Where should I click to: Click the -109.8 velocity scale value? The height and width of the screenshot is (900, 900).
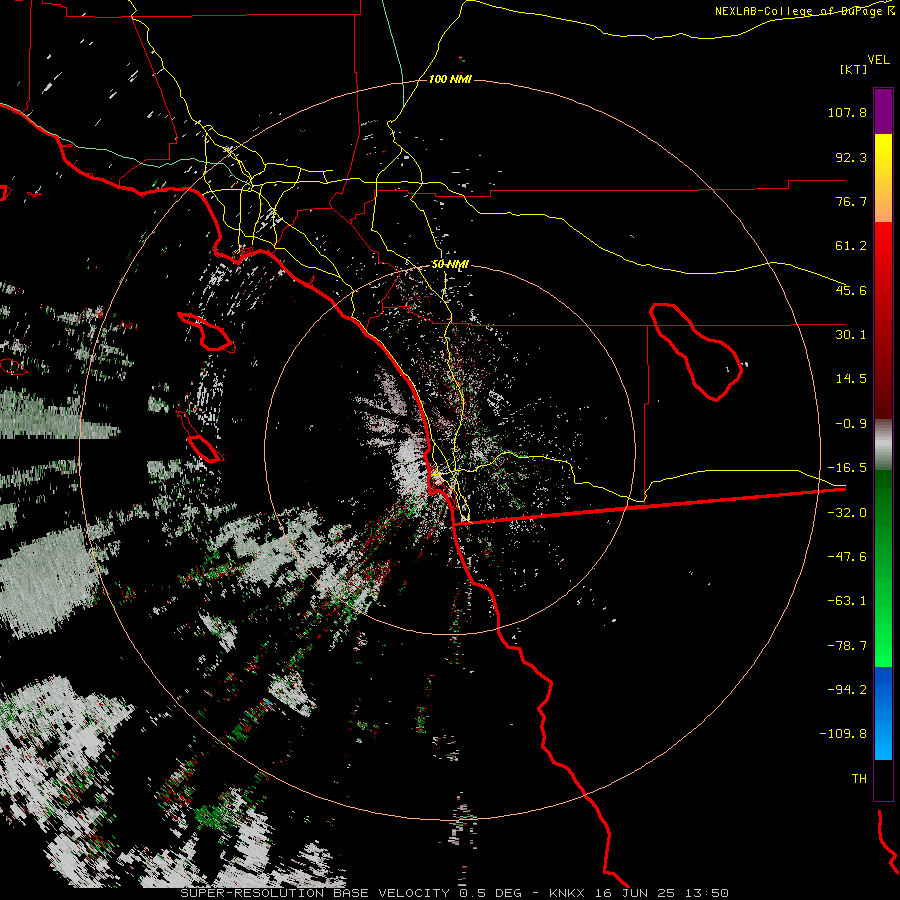(843, 734)
